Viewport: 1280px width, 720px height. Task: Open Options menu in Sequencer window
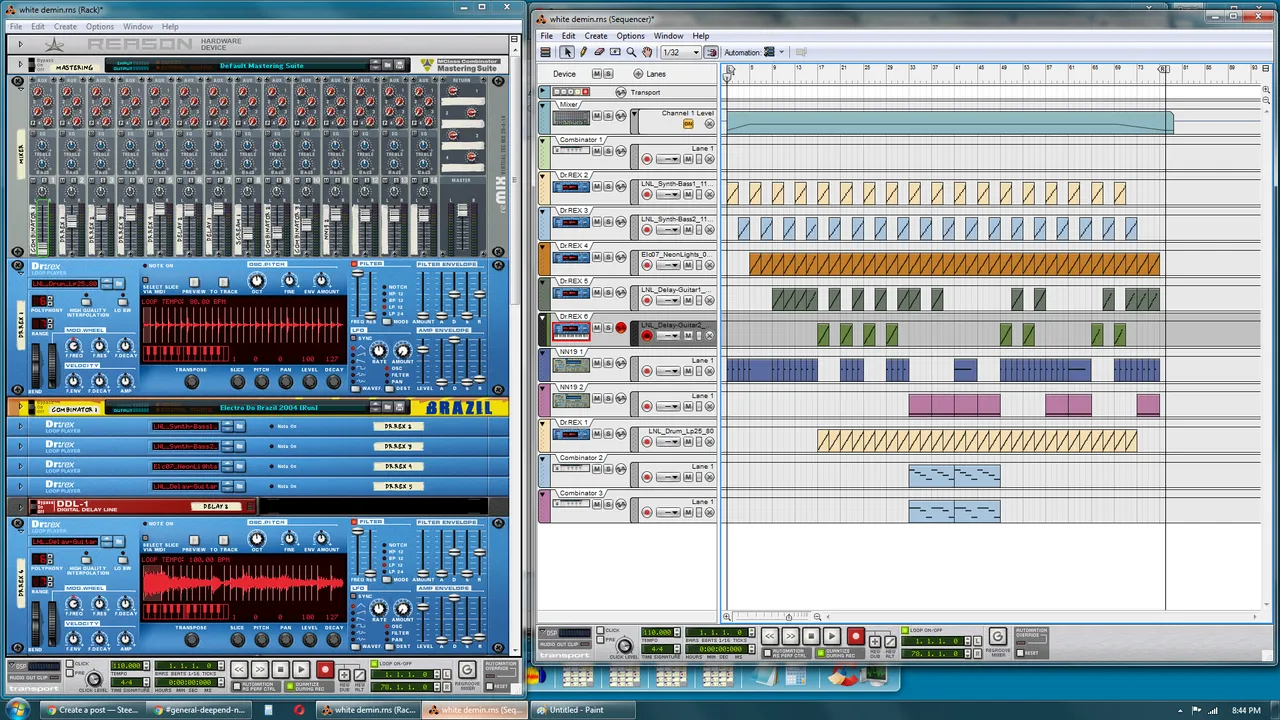630,36
